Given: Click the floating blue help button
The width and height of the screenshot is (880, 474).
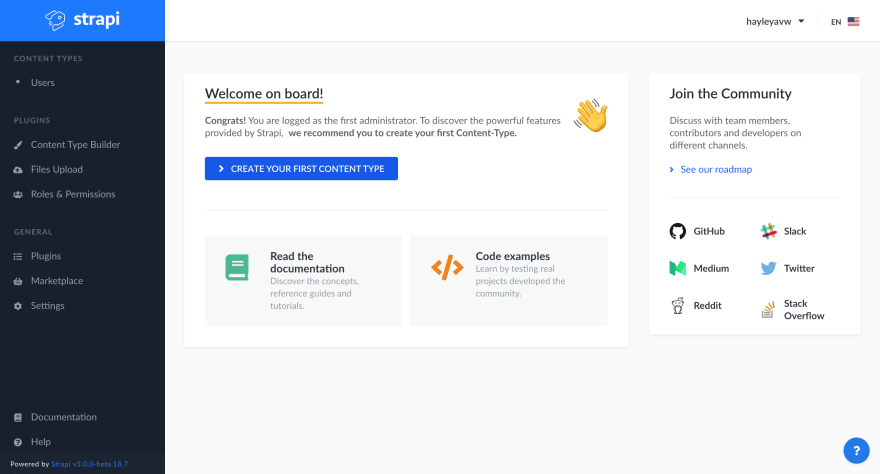Looking at the screenshot, I should tap(856, 450).
